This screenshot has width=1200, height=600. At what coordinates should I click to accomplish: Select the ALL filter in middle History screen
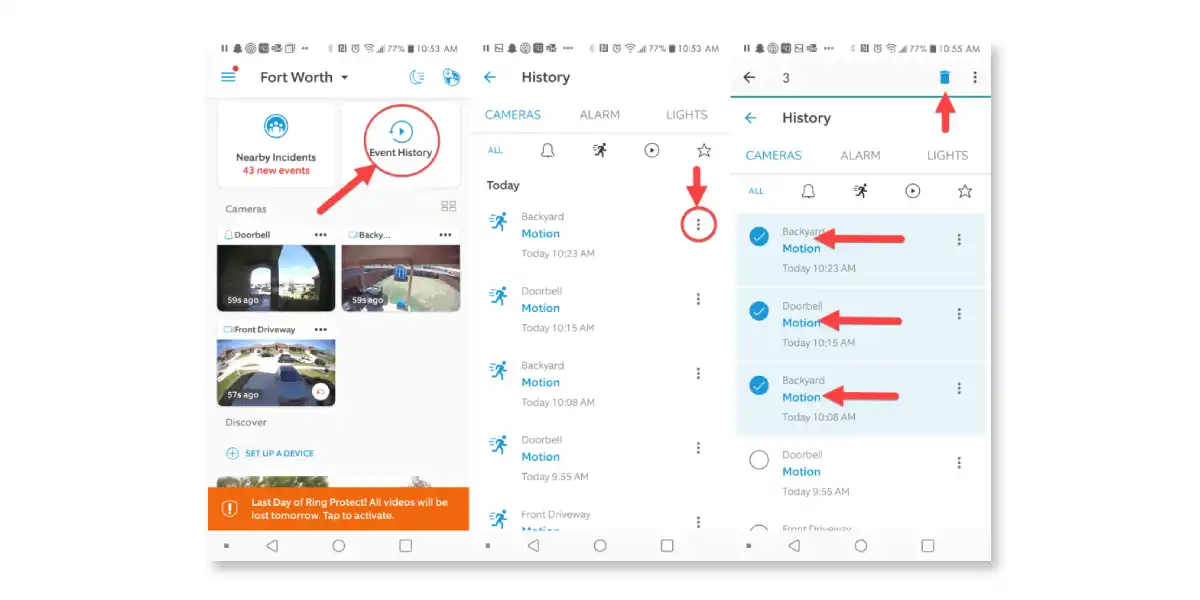[x=495, y=150]
